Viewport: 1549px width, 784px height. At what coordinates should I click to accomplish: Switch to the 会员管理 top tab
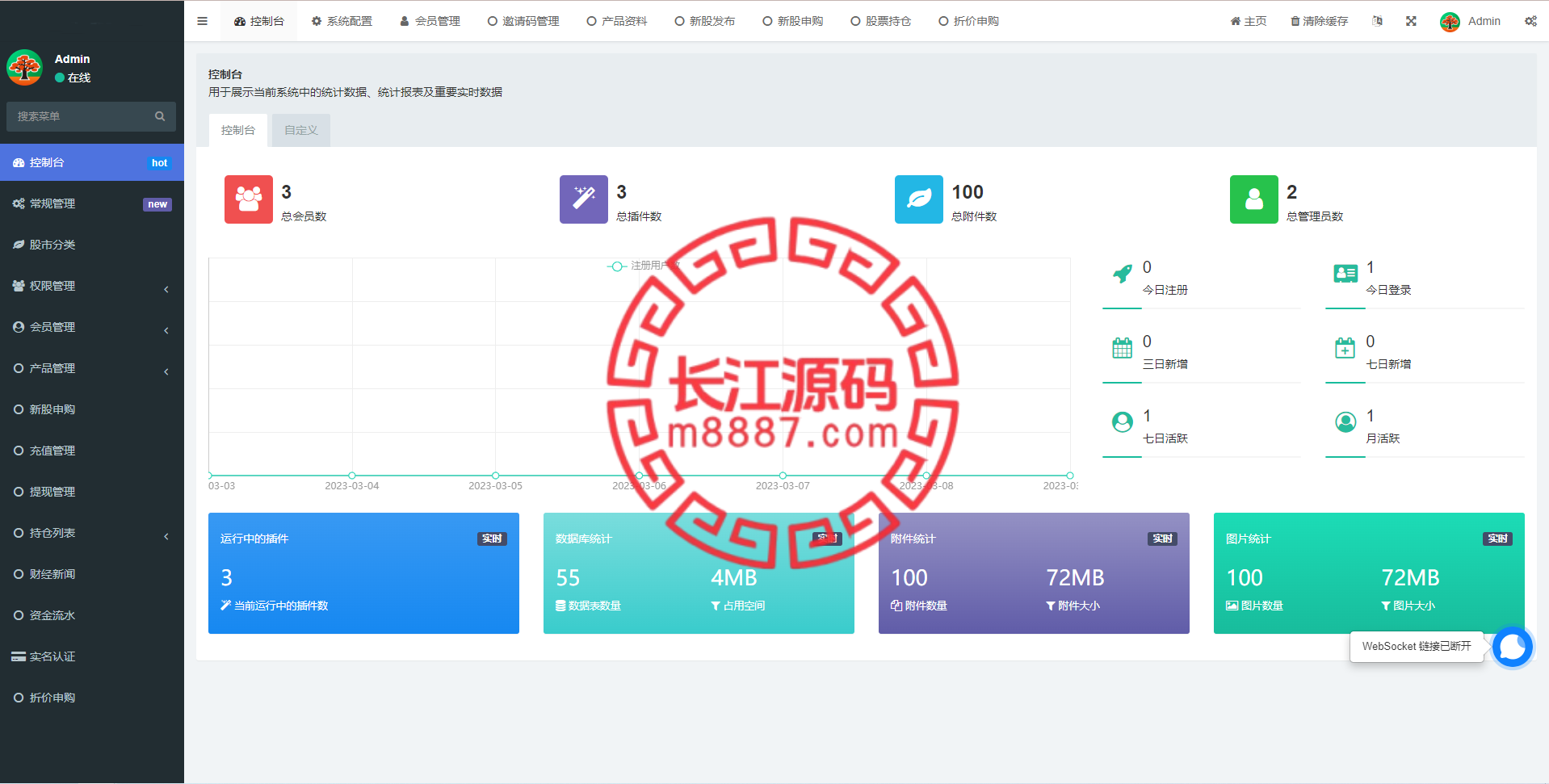click(x=430, y=21)
